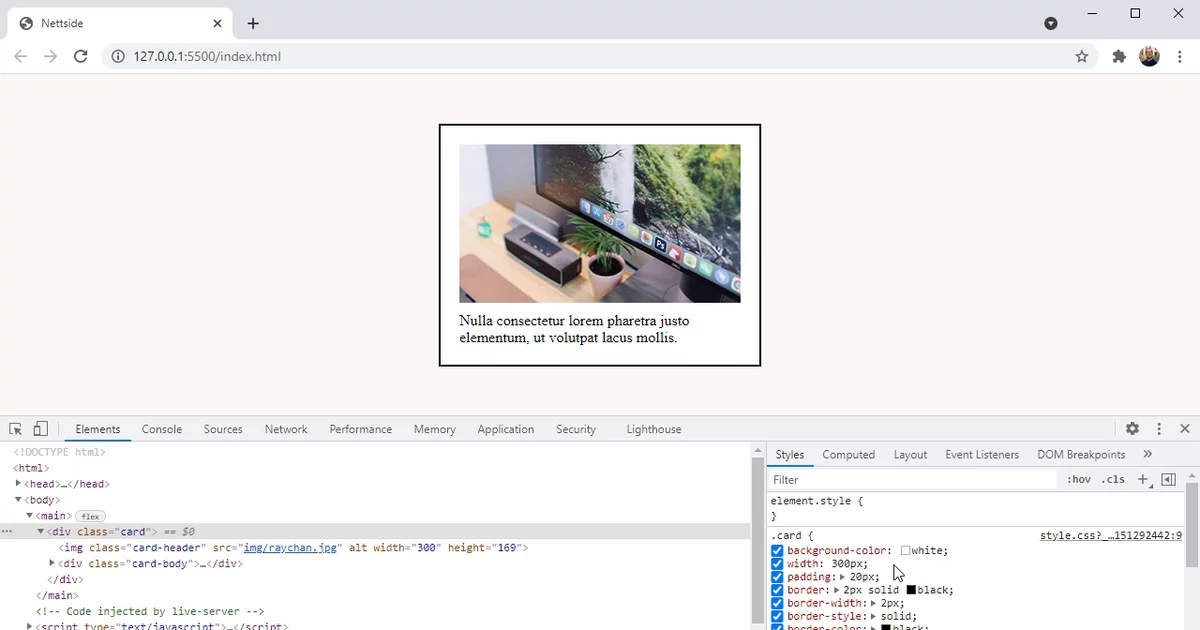The height and width of the screenshot is (630, 1200).
Task: Expand the head element node
Action: pyautogui.click(x=18, y=484)
